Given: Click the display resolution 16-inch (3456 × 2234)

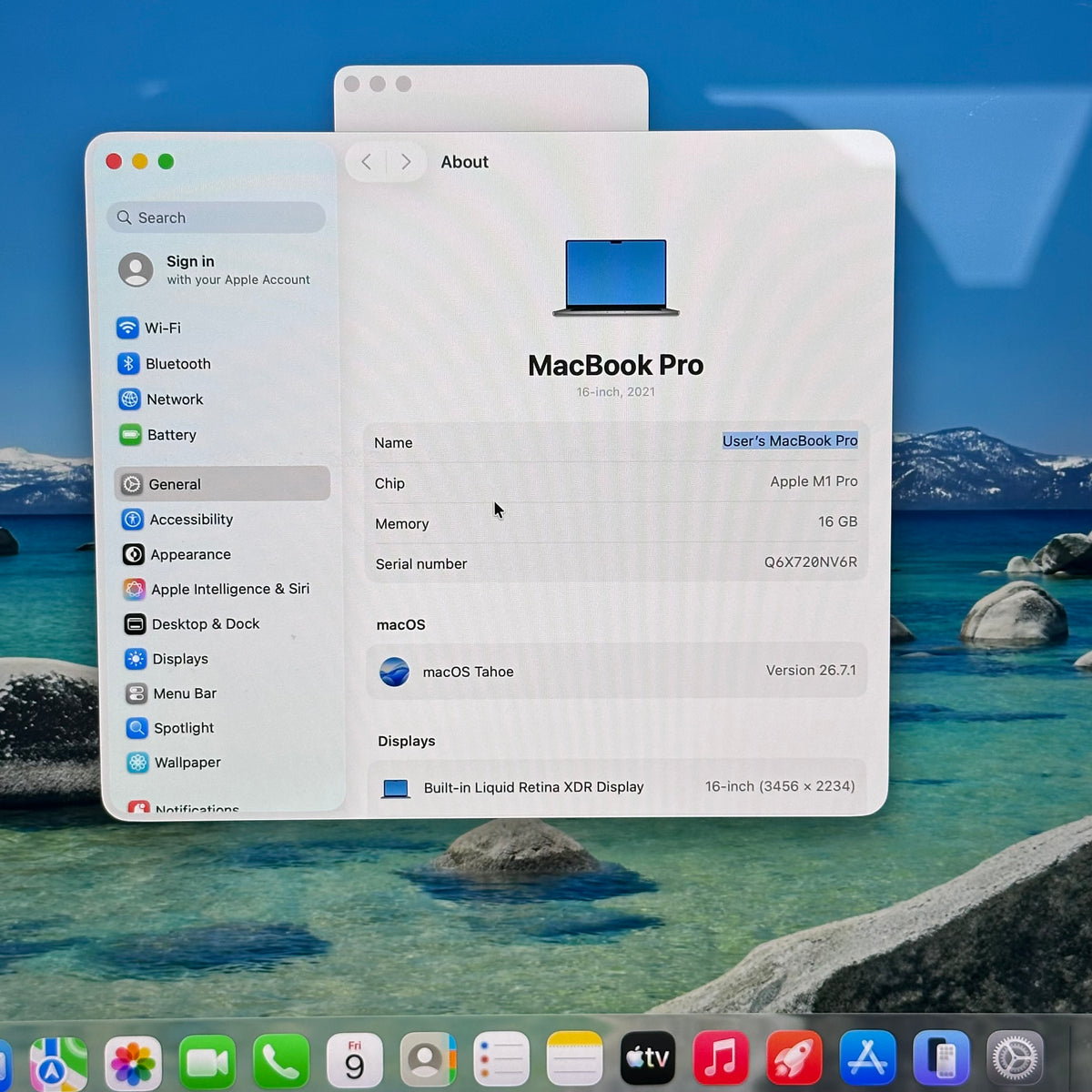Looking at the screenshot, I should point(780,786).
